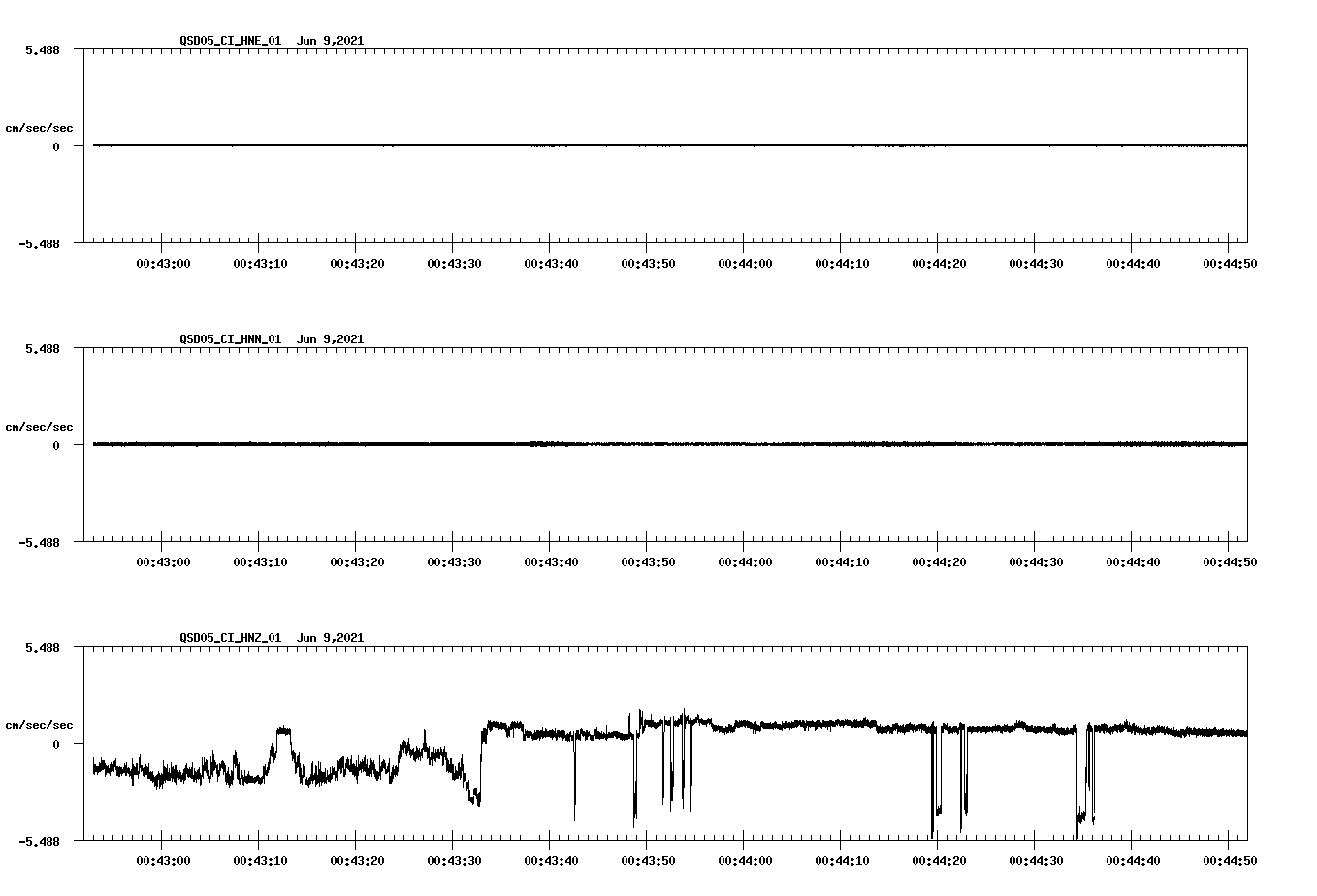Select the -5.488 lower limit on HNE plot

(39, 244)
